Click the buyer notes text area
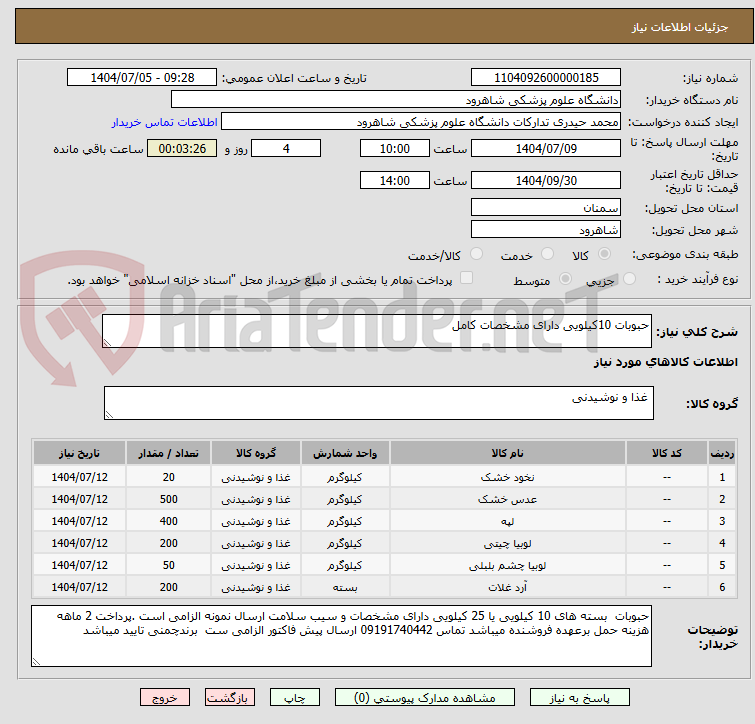Image resolution: width=755 pixels, height=724 pixels. coord(341,635)
